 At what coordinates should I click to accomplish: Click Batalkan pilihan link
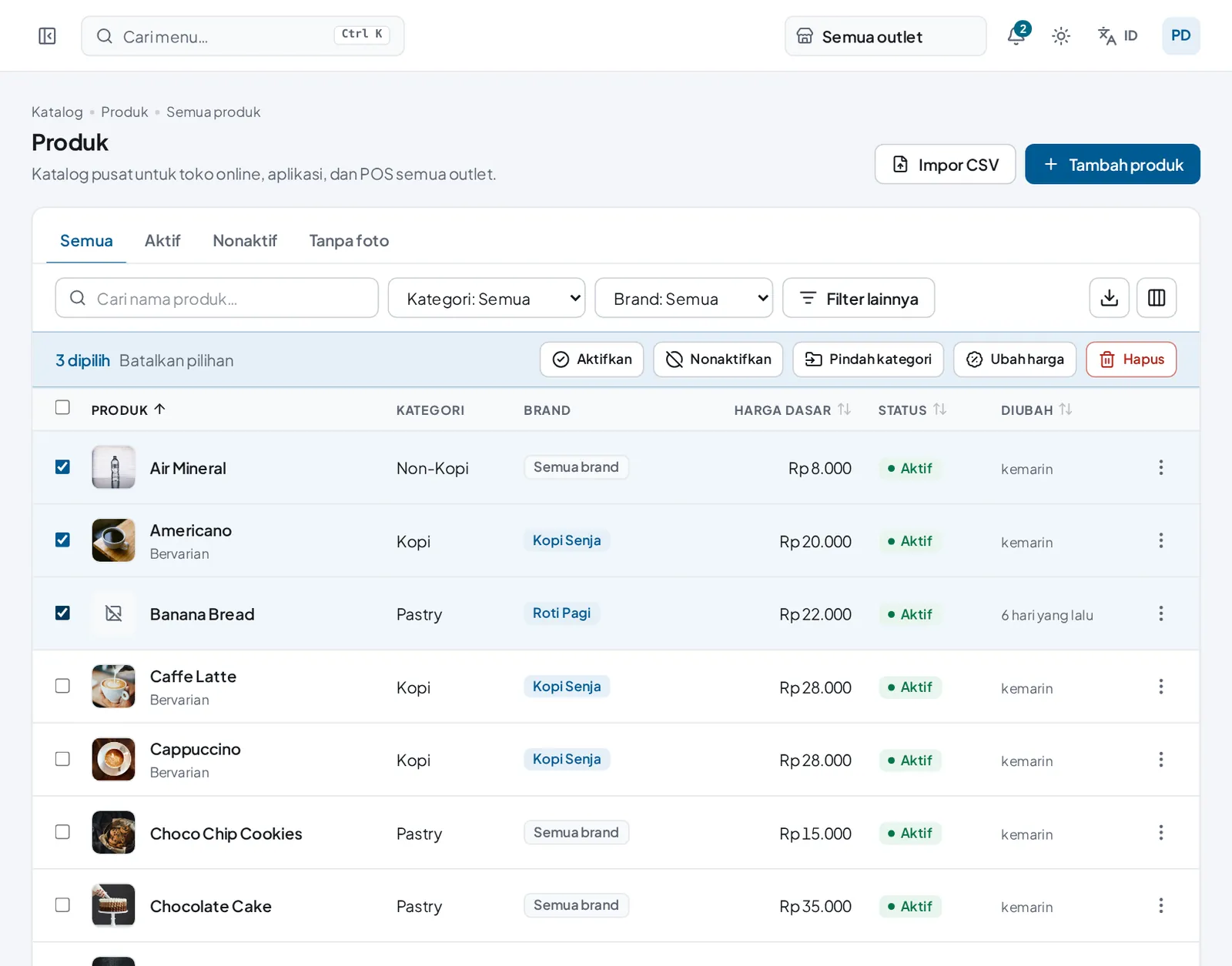point(176,360)
